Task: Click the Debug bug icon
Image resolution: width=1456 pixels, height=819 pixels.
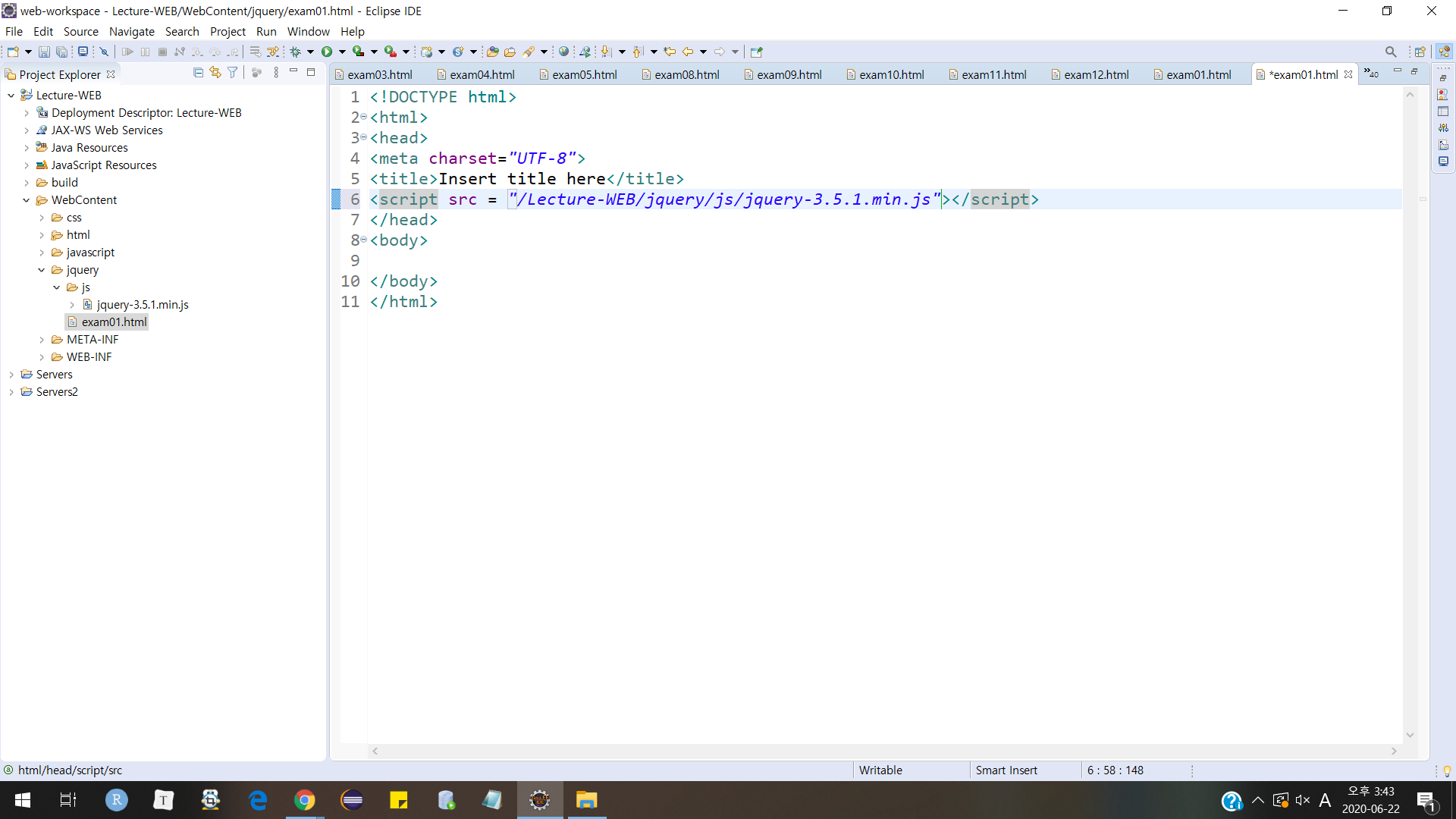Action: (x=296, y=52)
